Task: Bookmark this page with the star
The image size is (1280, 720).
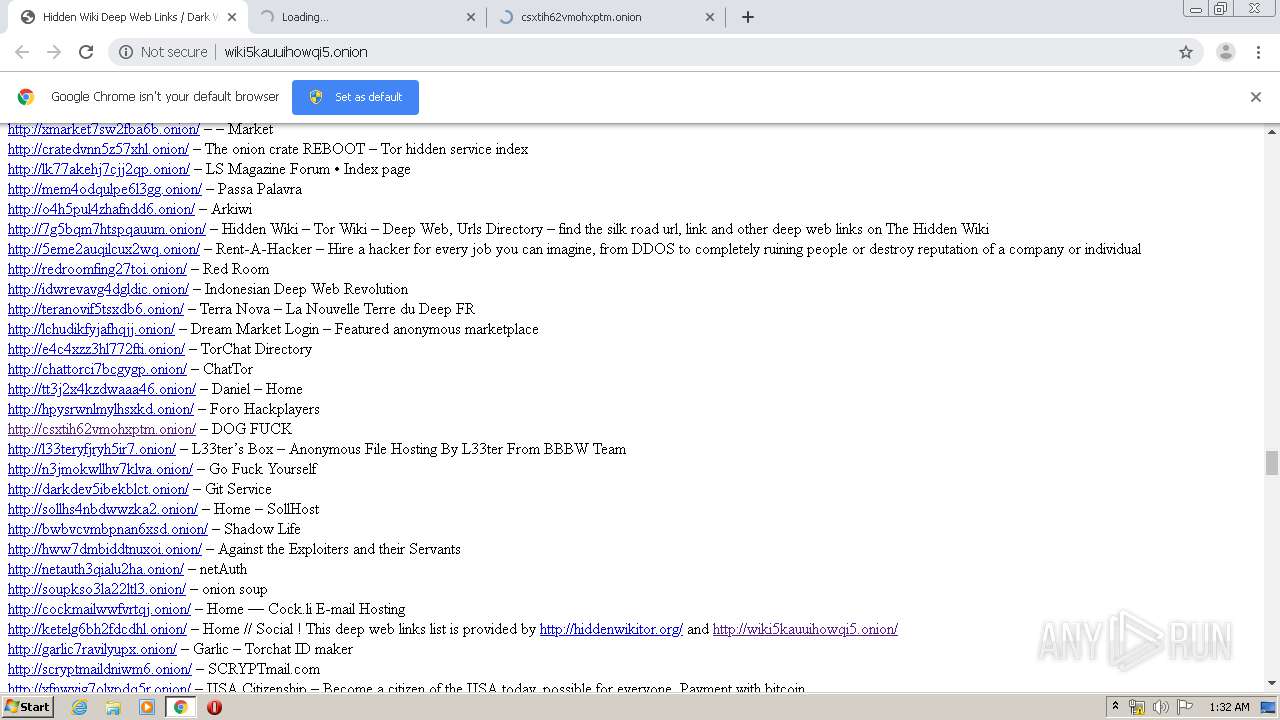Action: tap(1186, 52)
